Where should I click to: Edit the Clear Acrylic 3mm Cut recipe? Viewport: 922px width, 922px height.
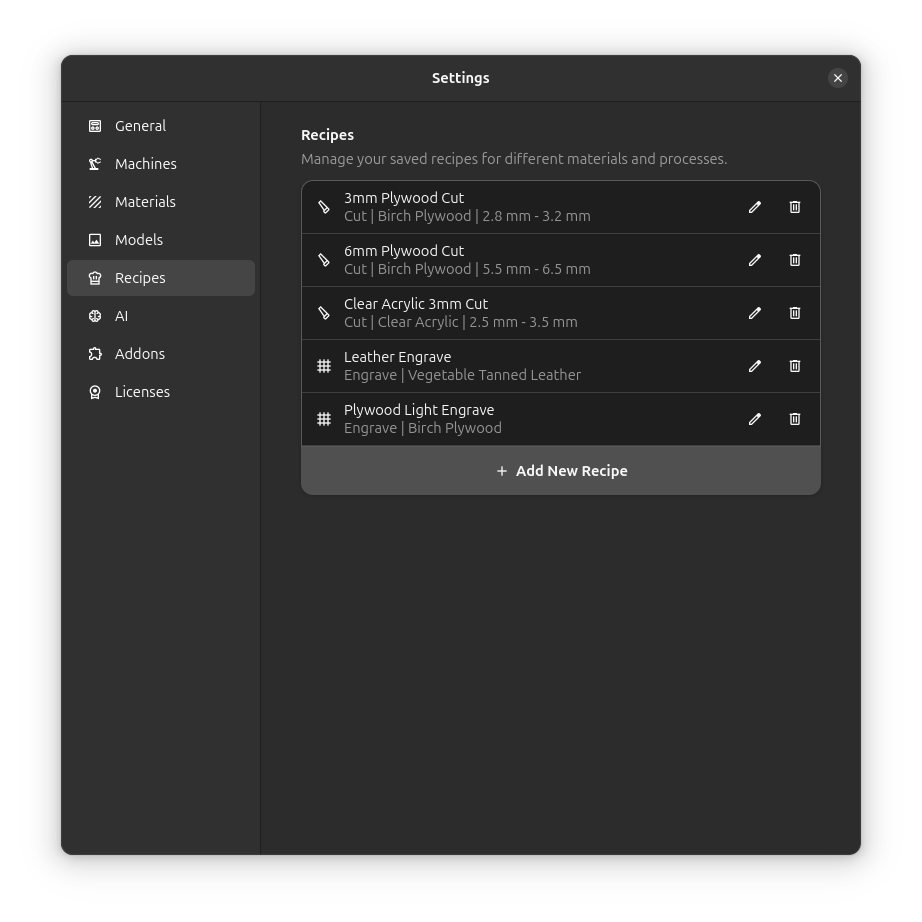coord(754,313)
